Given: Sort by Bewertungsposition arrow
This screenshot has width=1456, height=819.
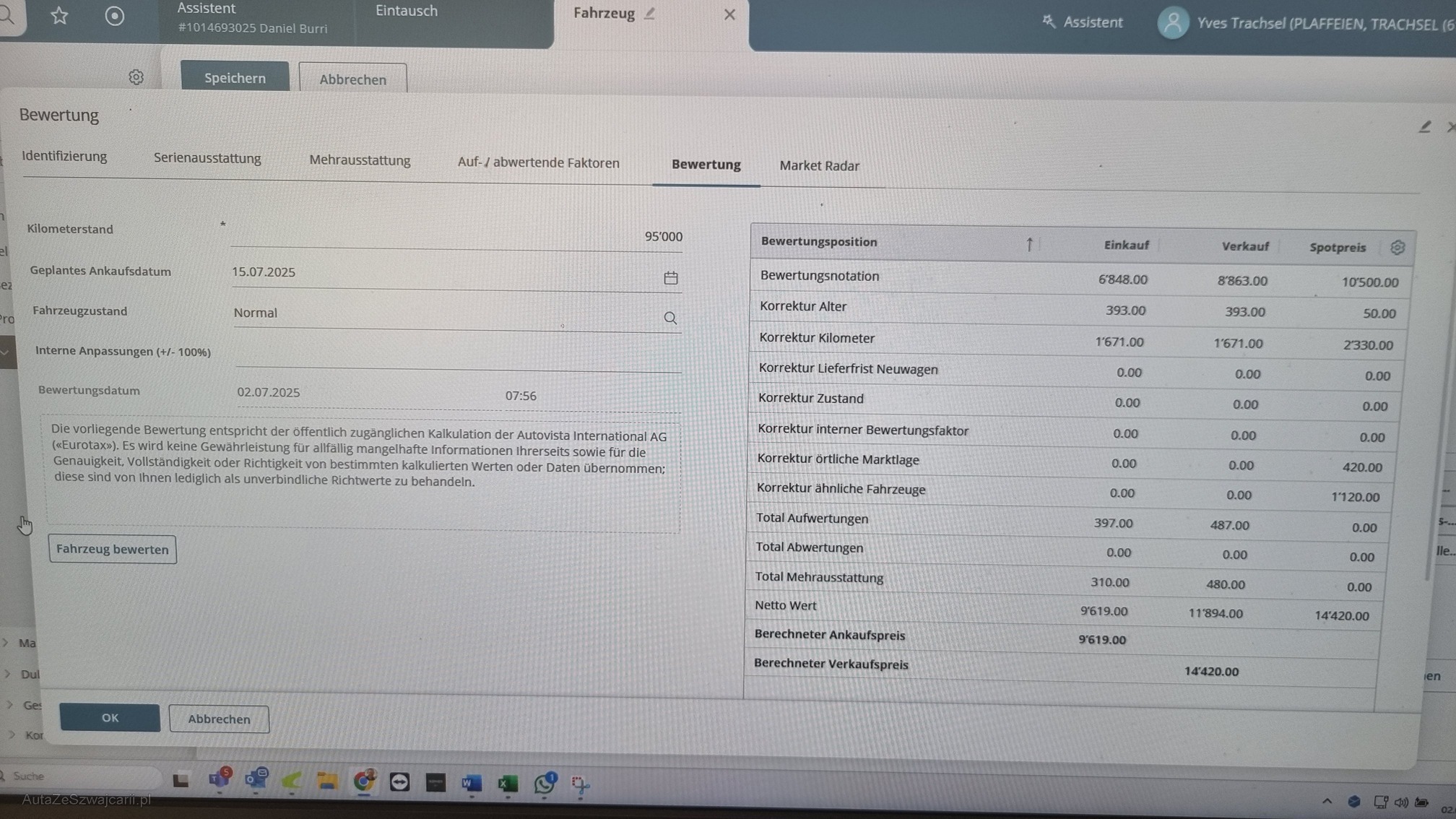Looking at the screenshot, I should [1029, 245].
